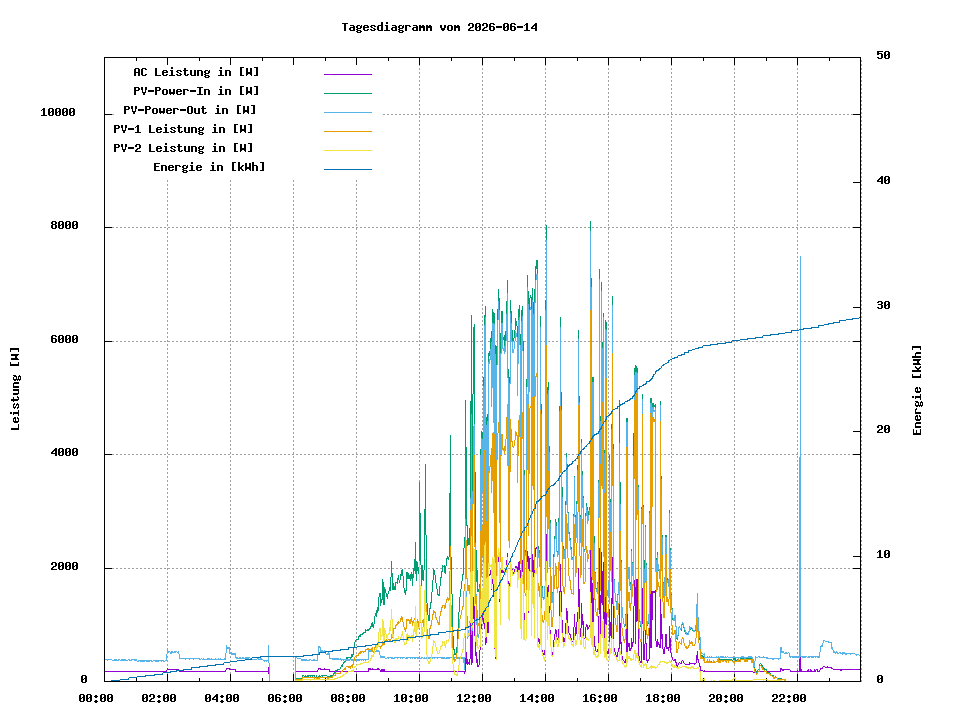Click the purple AC Leistung legend line

click(x=348, y=74)
